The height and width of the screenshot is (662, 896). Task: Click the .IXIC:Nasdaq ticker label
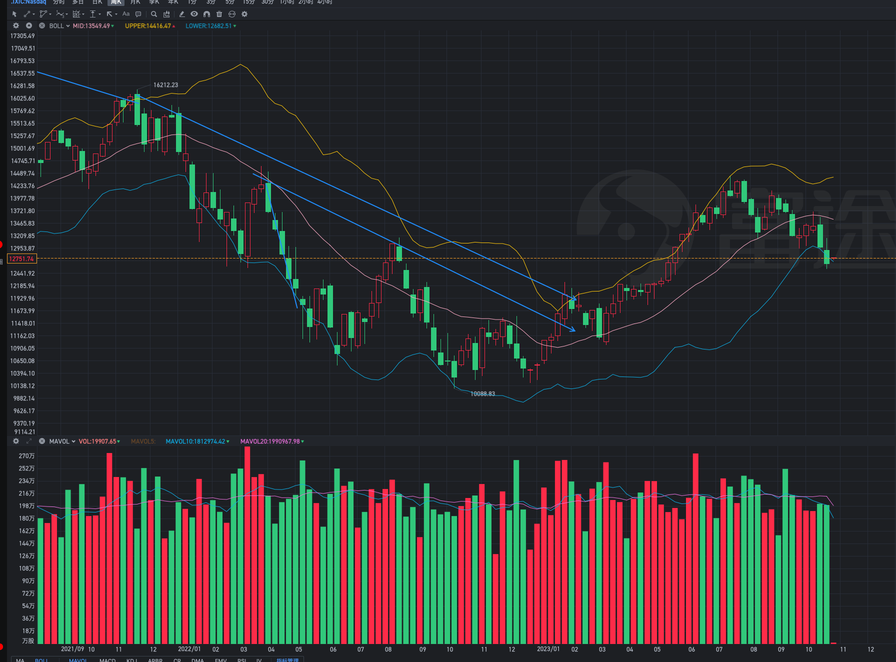29,2
